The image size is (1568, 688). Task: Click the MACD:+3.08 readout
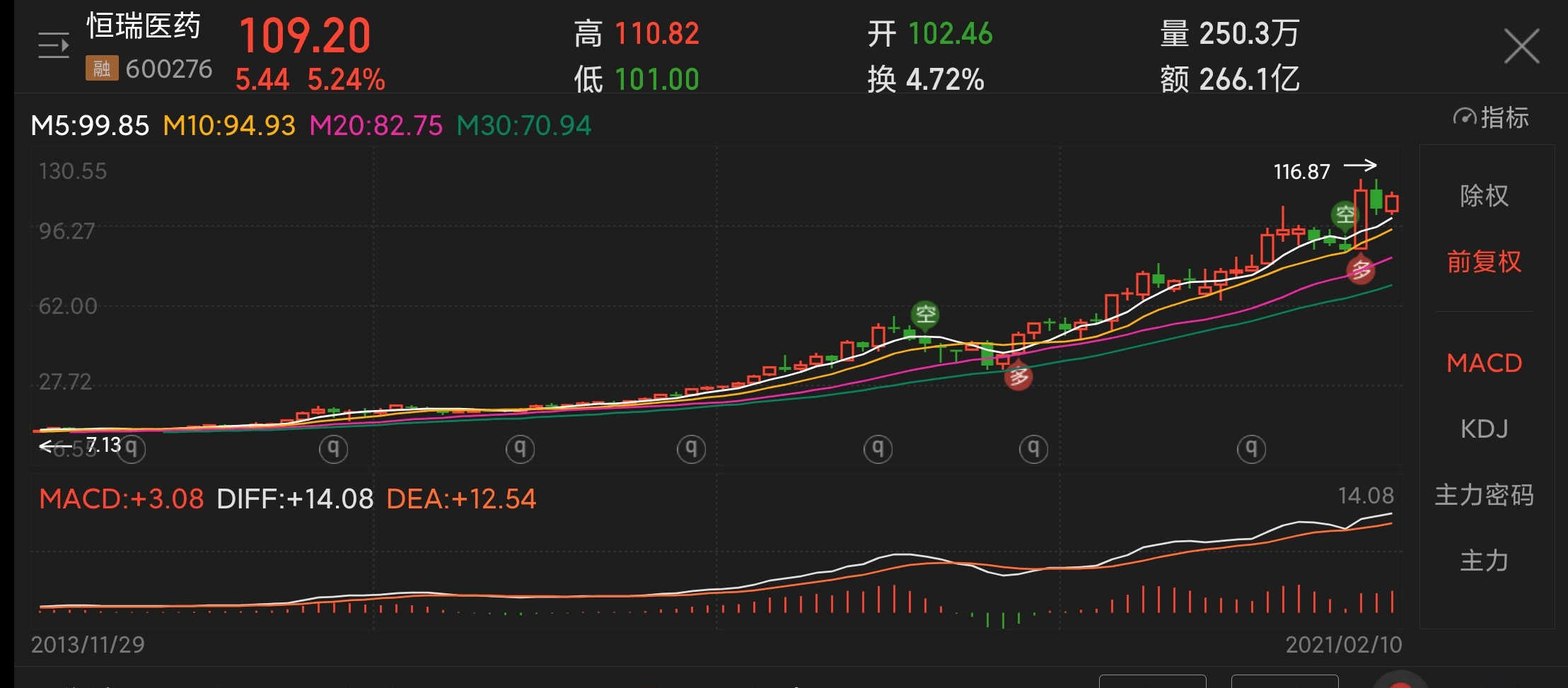(122, 499)
